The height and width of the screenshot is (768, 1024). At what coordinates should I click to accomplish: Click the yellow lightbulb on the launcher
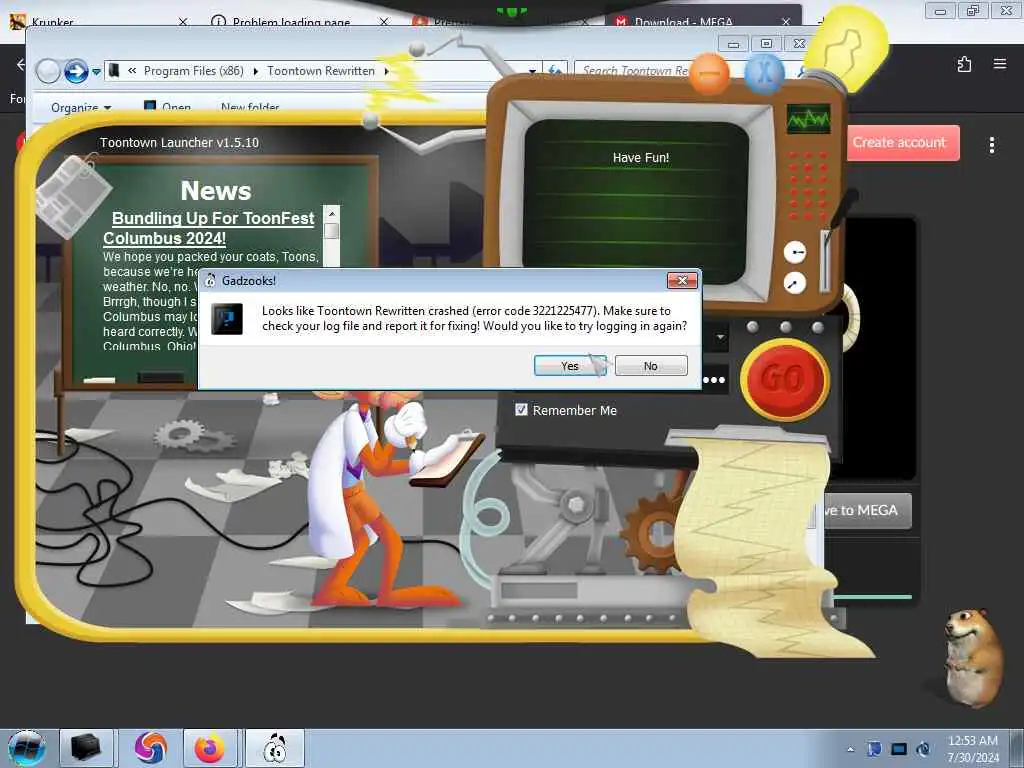848,47
